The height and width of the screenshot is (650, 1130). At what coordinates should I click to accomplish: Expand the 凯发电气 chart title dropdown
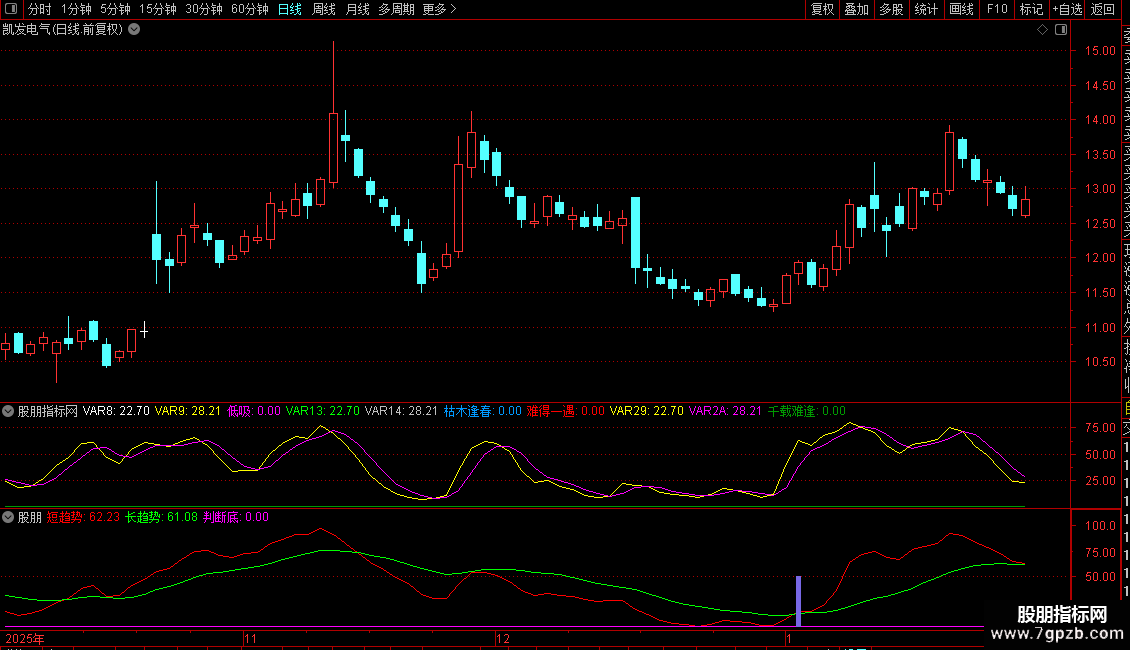pyautogui.click(x=134, y=29)
